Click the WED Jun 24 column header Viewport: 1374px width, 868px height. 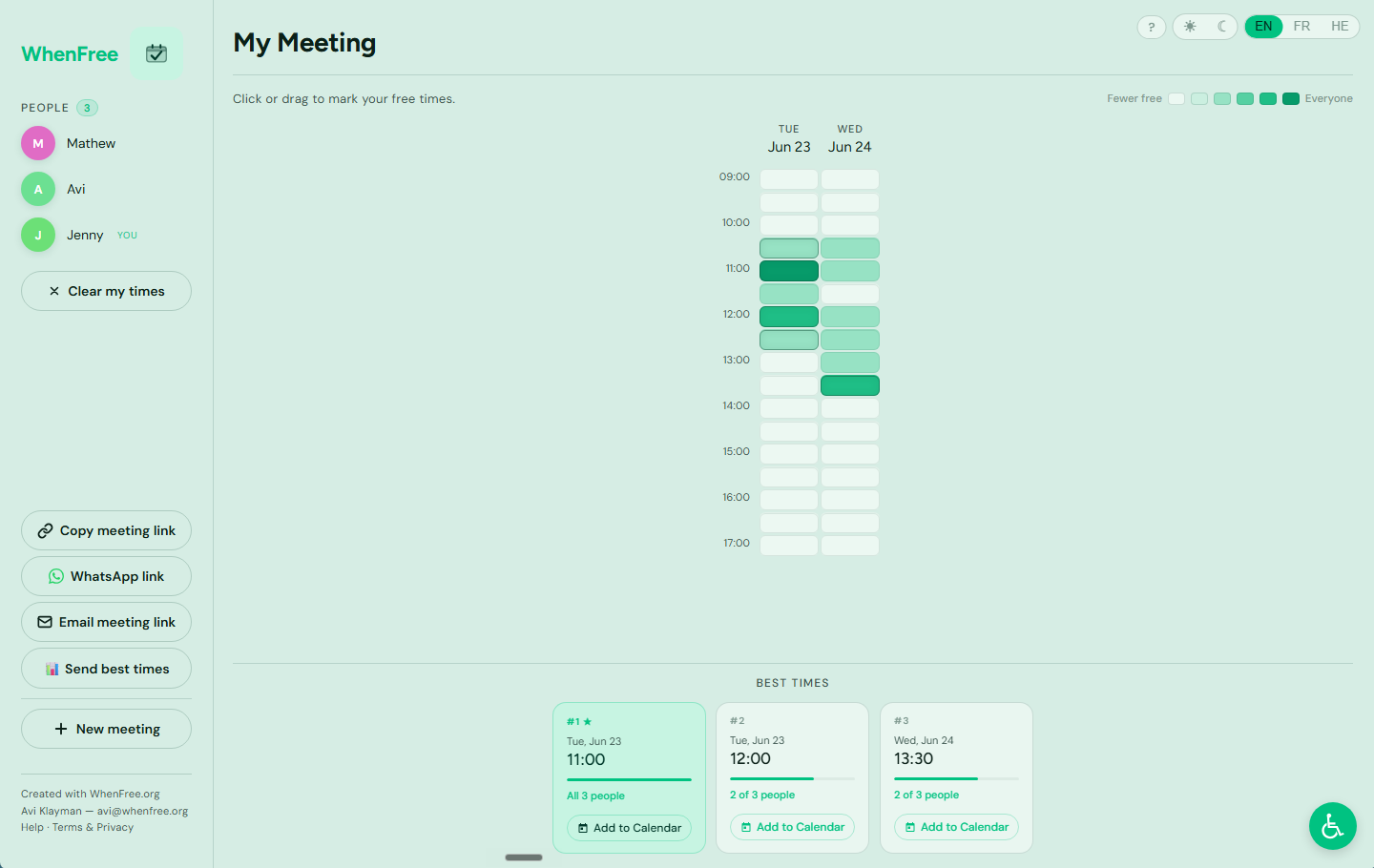[x=850, y=138]
